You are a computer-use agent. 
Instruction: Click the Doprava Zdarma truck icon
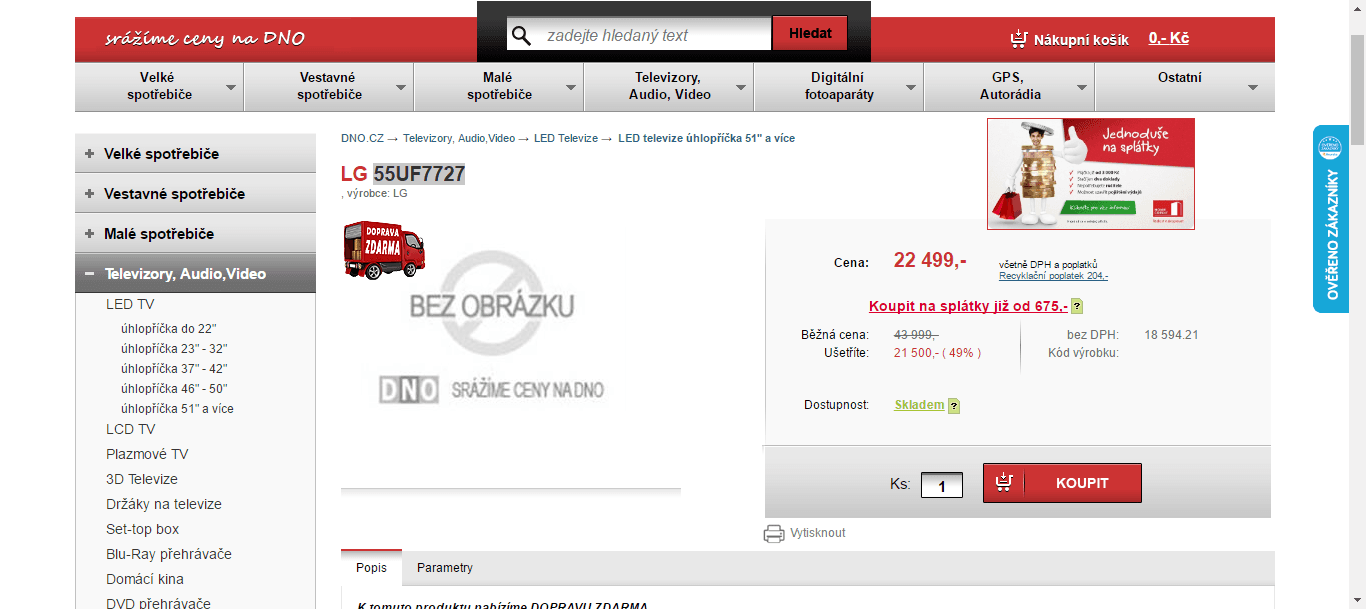point(383,249)
